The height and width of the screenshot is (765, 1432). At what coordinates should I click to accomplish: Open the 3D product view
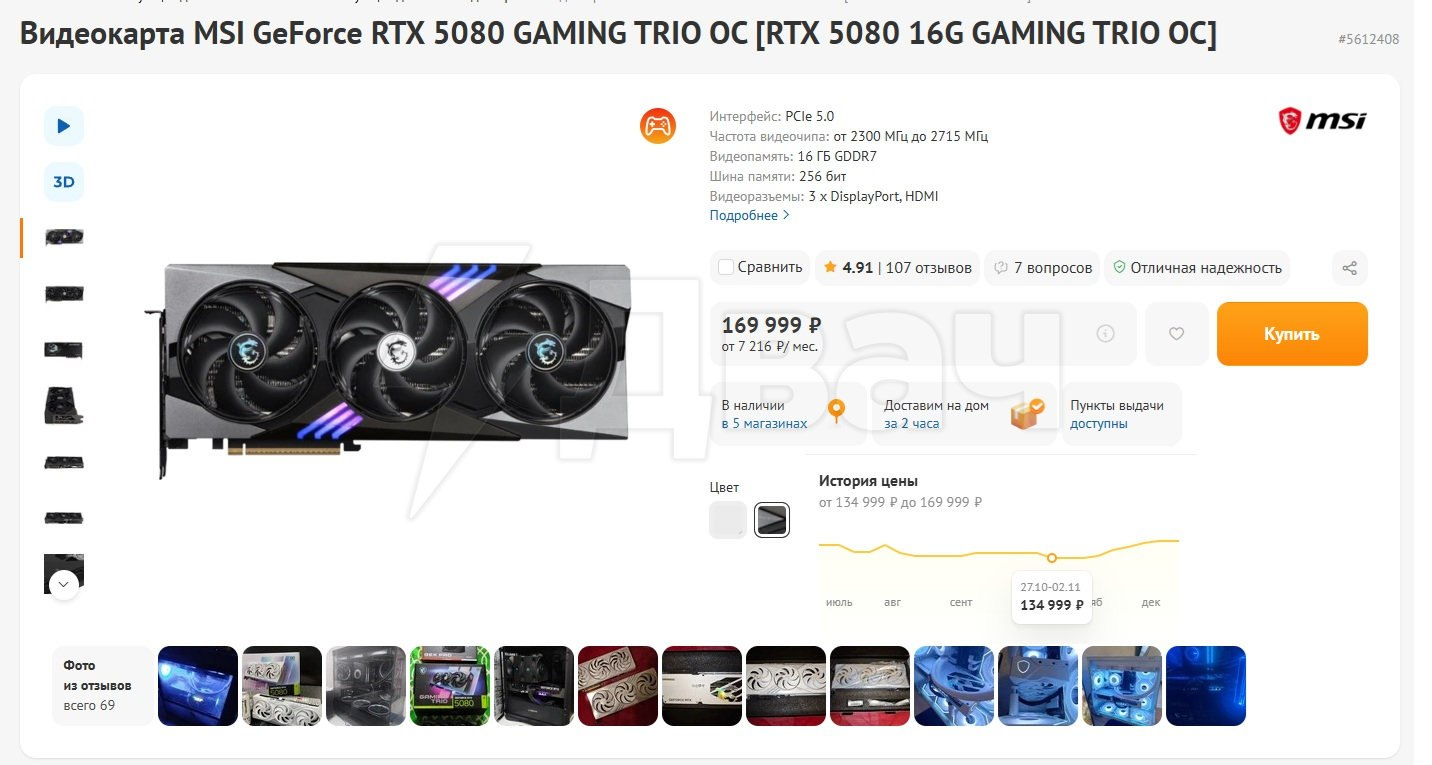pos(64,182)
